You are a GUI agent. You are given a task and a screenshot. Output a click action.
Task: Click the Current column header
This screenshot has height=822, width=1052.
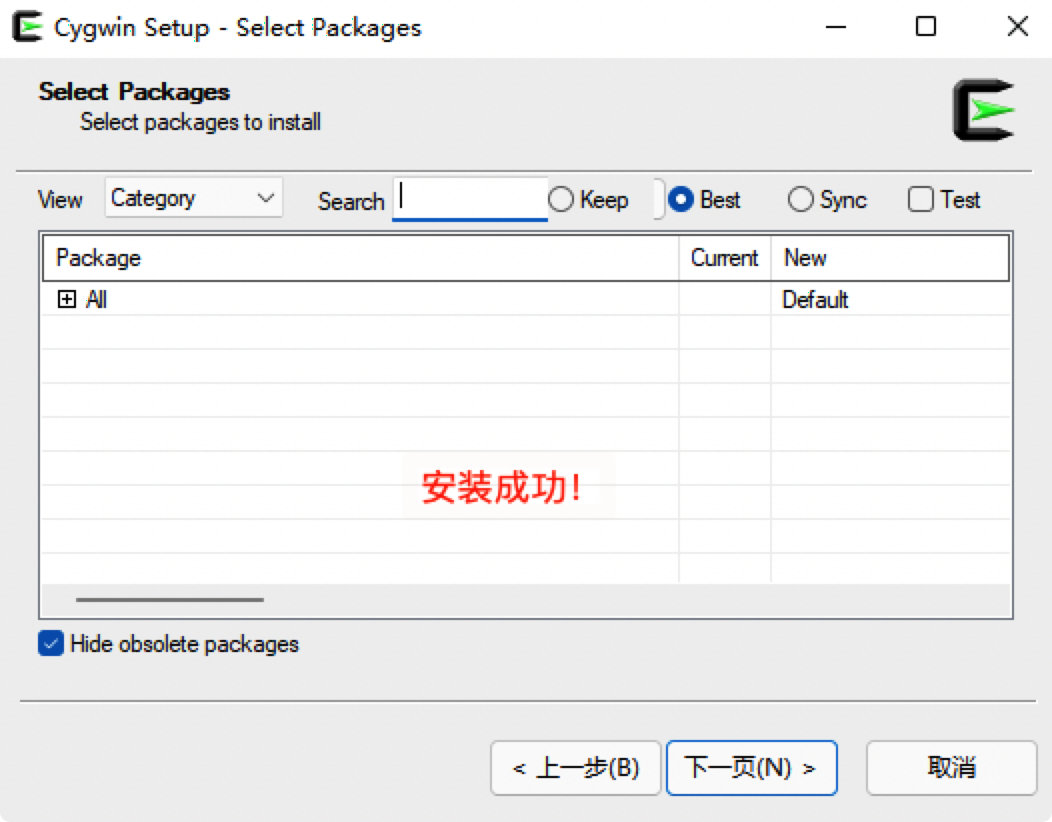click(724, 258)
